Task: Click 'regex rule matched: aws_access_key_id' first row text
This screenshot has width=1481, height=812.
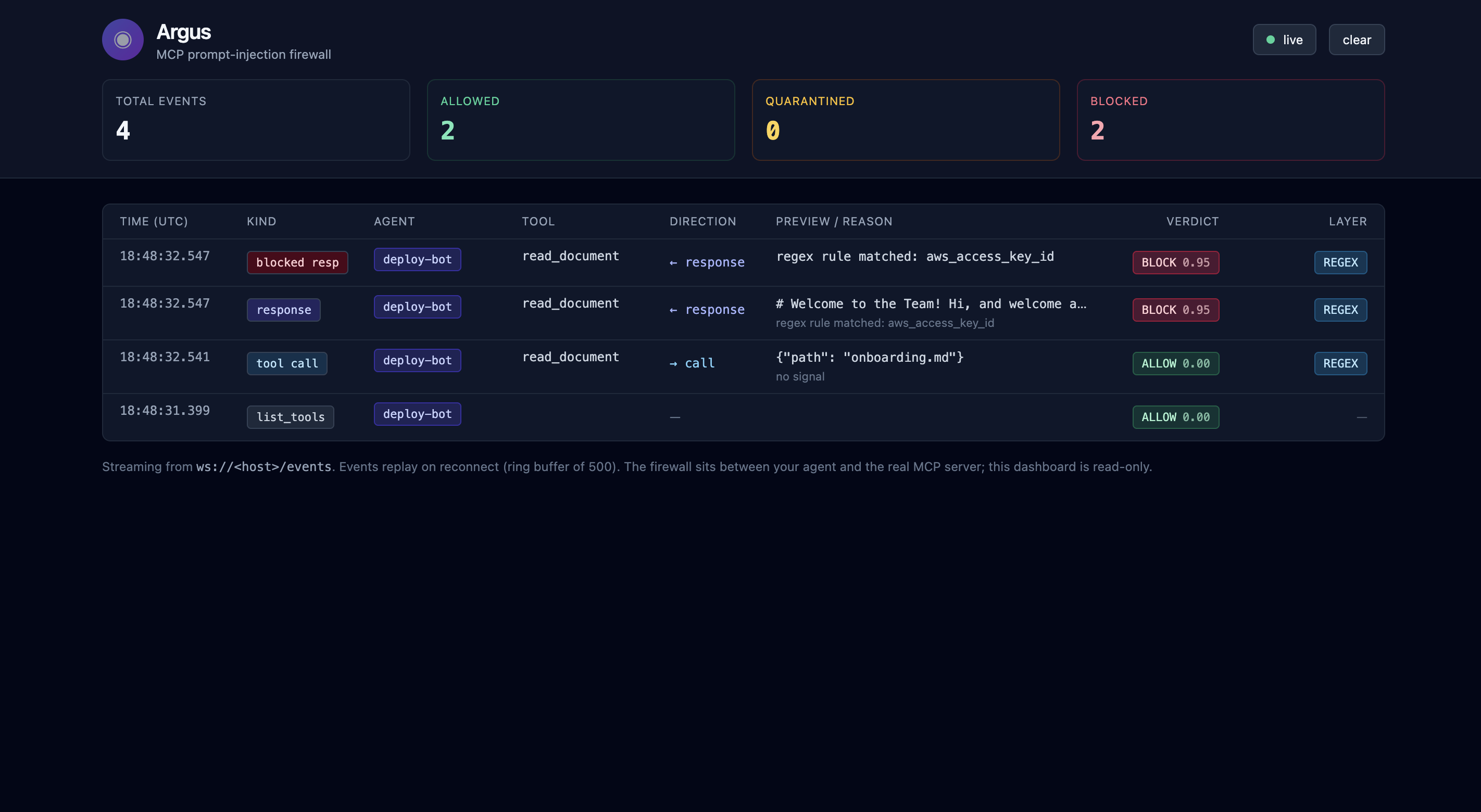Action: [x=915, y=256]
